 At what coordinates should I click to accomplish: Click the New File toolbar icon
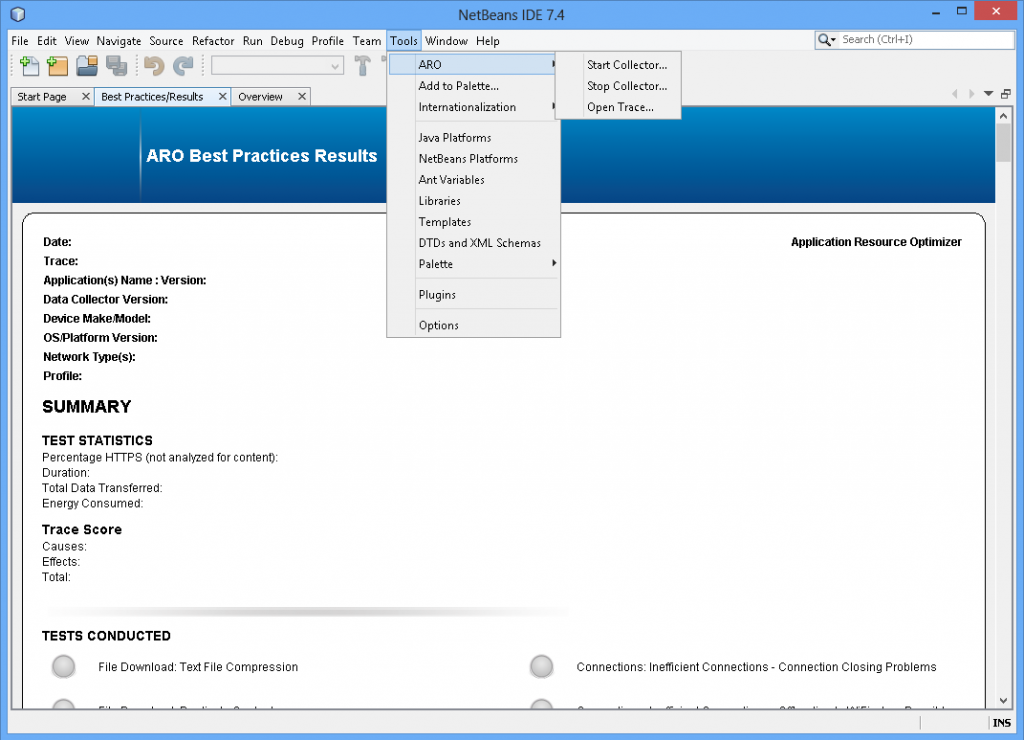(x=29, y=65)
